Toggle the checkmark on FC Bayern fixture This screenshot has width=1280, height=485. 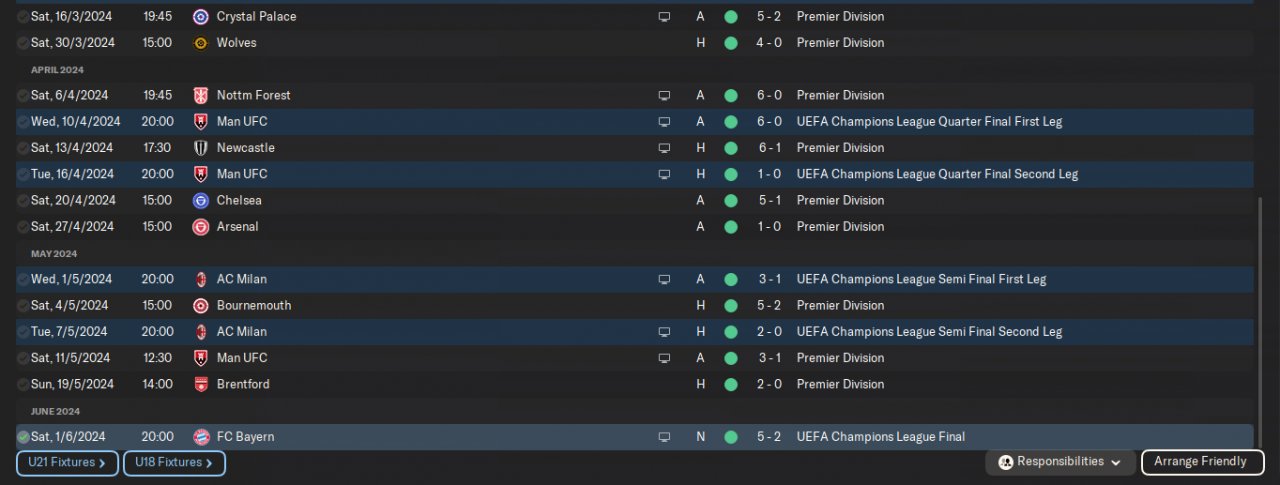click(x=23, y=437)
